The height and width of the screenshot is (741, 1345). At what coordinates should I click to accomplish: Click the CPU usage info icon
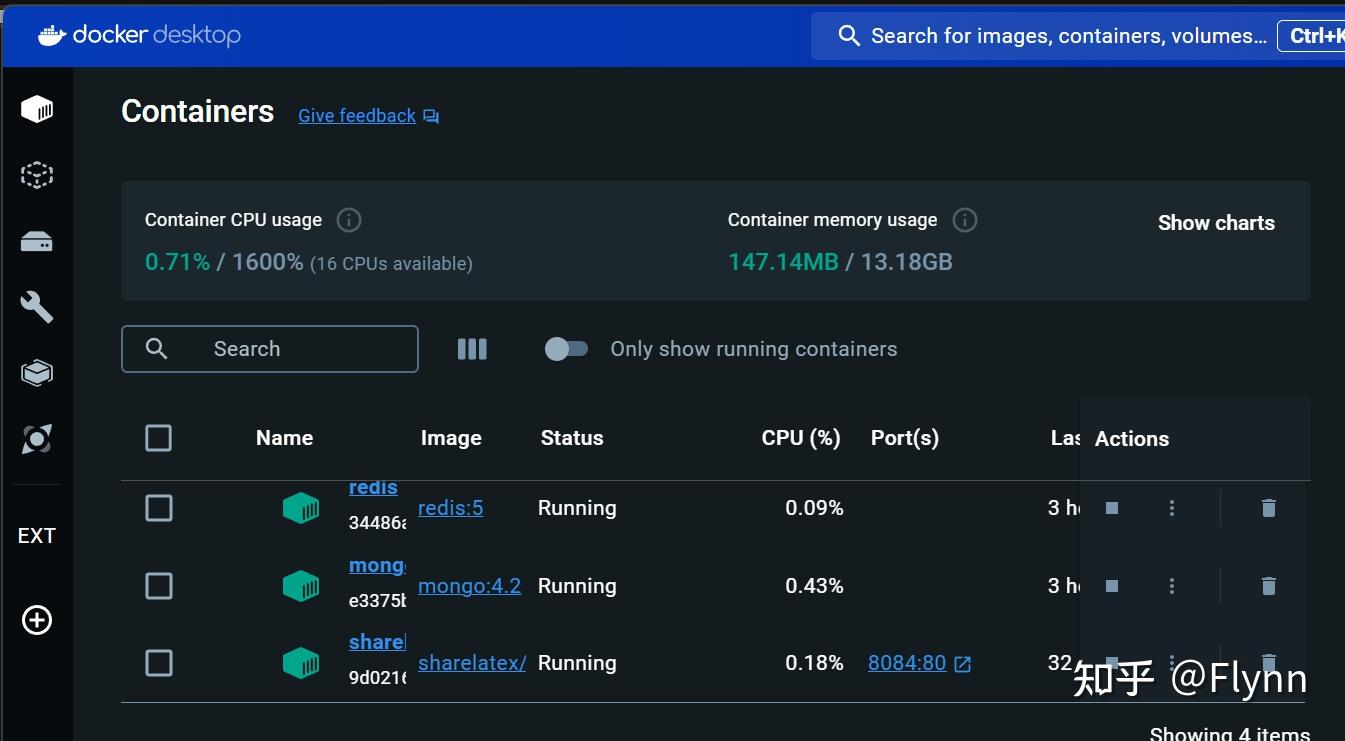click(x=348, y=220)
